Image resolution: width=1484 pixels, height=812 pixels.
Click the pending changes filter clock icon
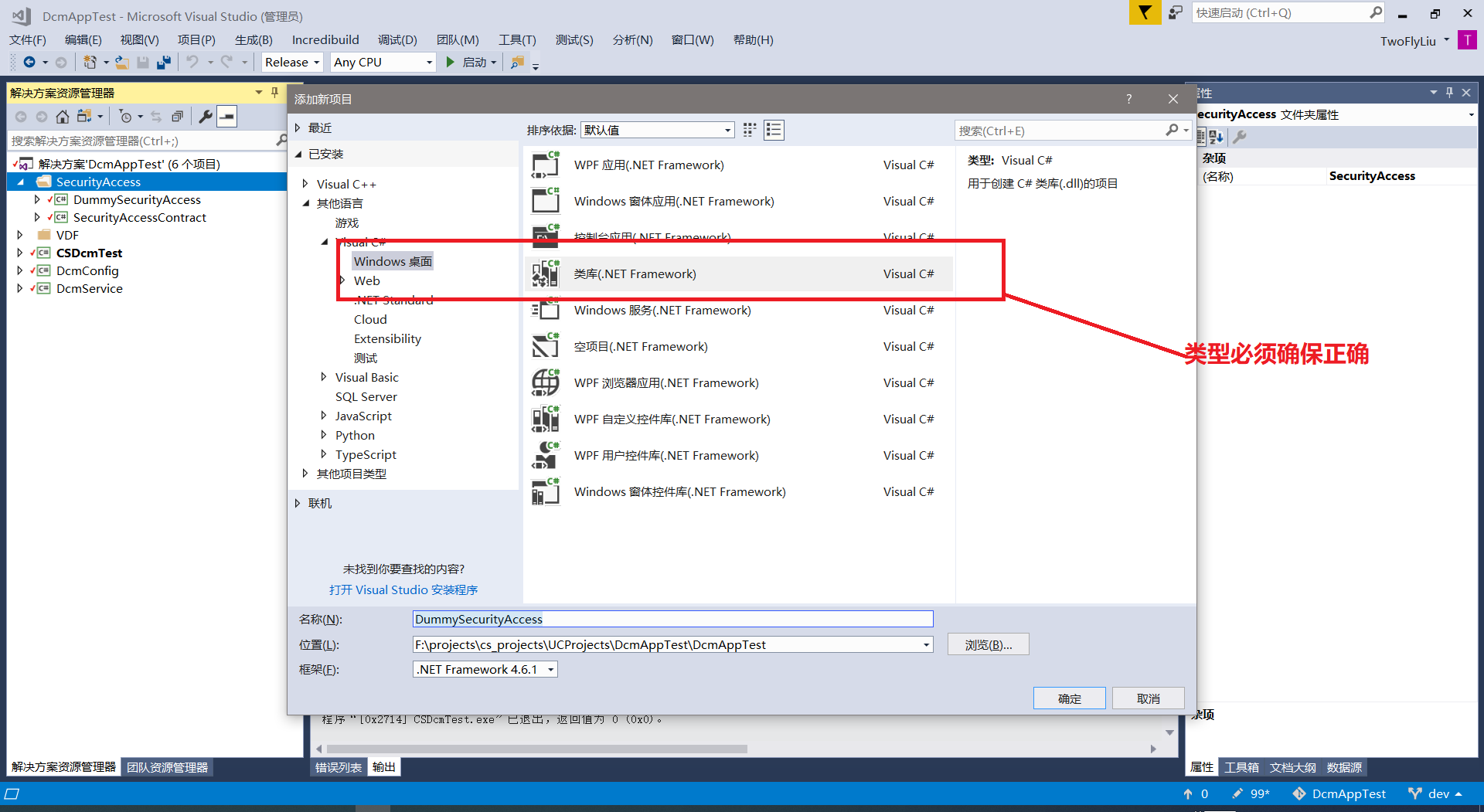(x=125, y=117)
